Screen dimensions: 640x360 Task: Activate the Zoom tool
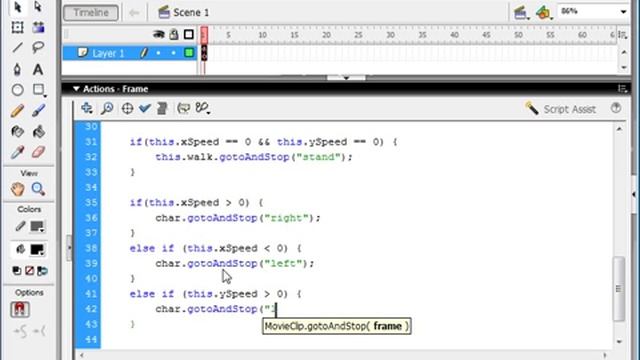point(38,189)
